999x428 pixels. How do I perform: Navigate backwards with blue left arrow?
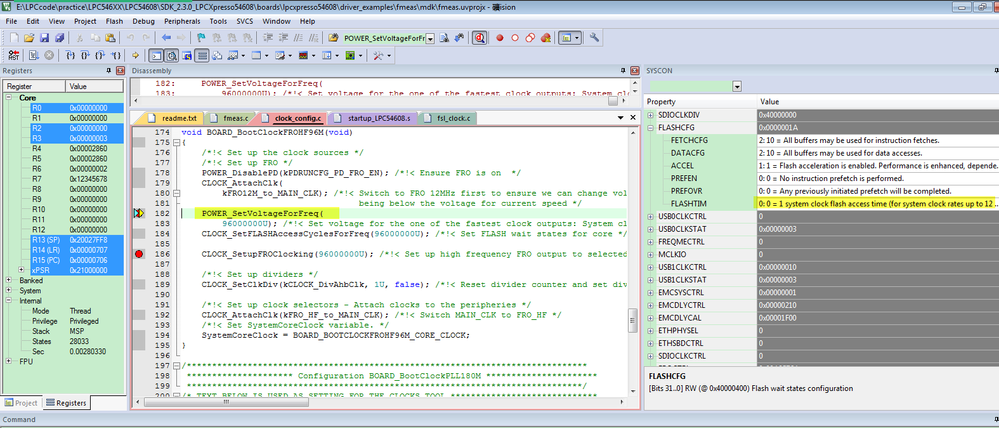coord(166,38)
